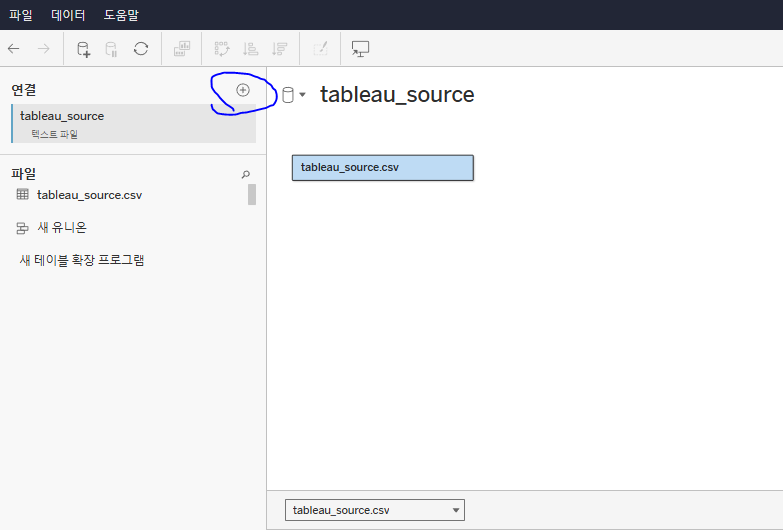Screen dimensions: 783x530
Task: Click the pause auto updates icon
Action: (111, 49)
